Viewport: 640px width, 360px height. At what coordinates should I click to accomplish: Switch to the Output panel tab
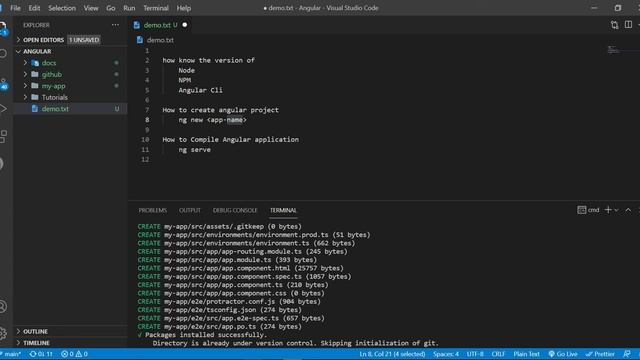(x=190, y=210)
